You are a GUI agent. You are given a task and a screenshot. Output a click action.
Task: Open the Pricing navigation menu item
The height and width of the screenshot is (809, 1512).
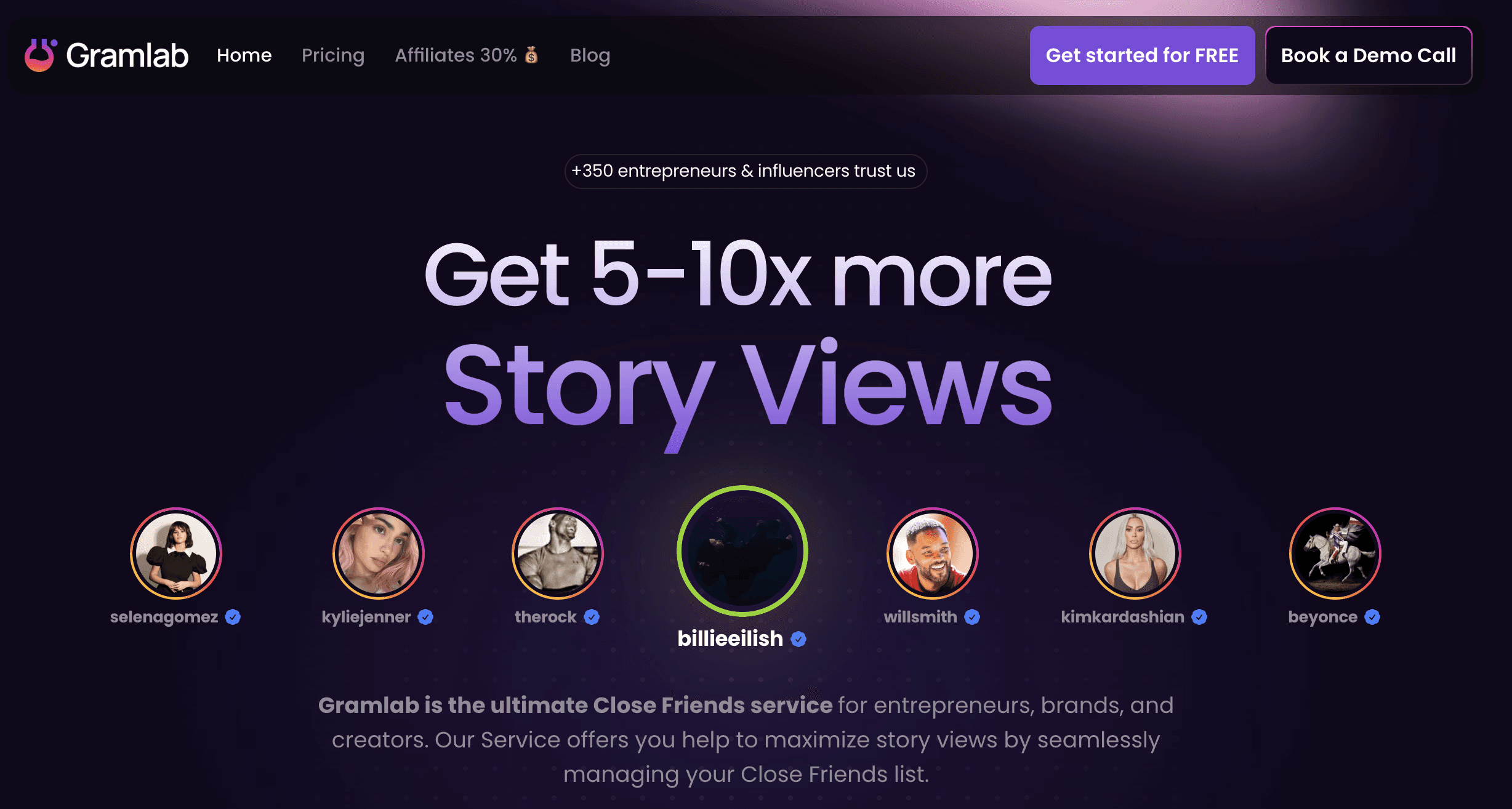coord(333,55)
